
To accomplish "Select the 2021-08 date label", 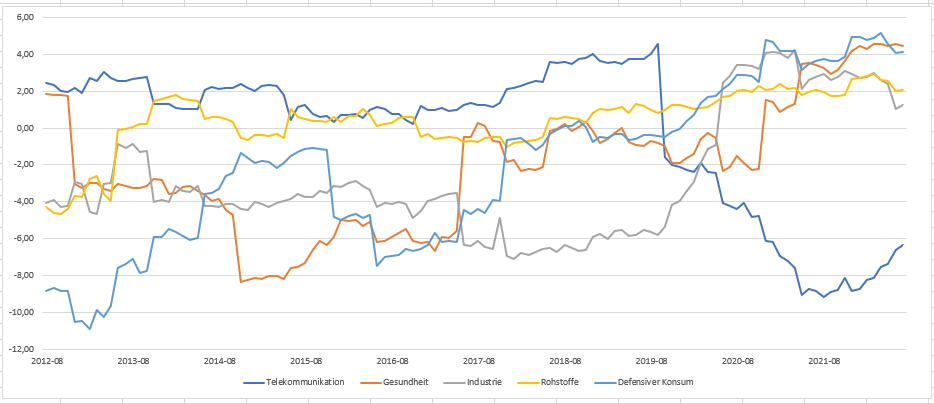I will pos(823,361).
